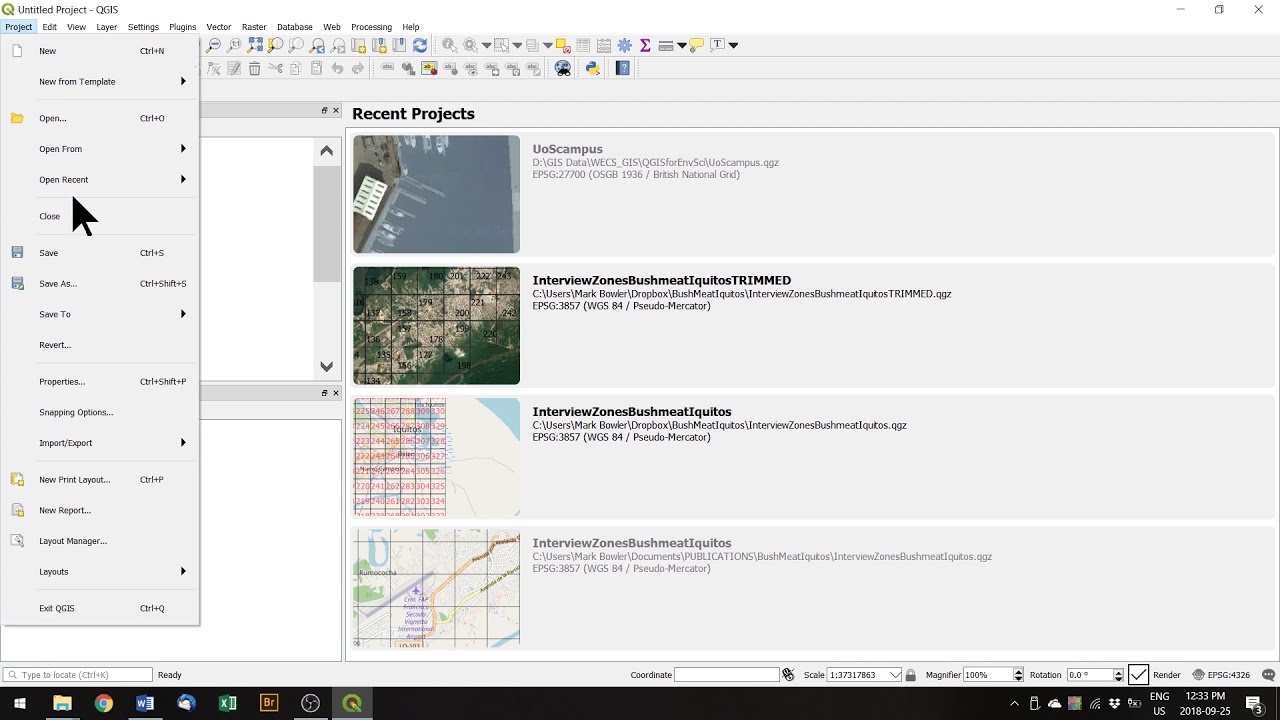Click the upper panel scroll-down arrow
Image resolution: width=1280 pixels, height=720 pixels.
(x=326, y=367)
